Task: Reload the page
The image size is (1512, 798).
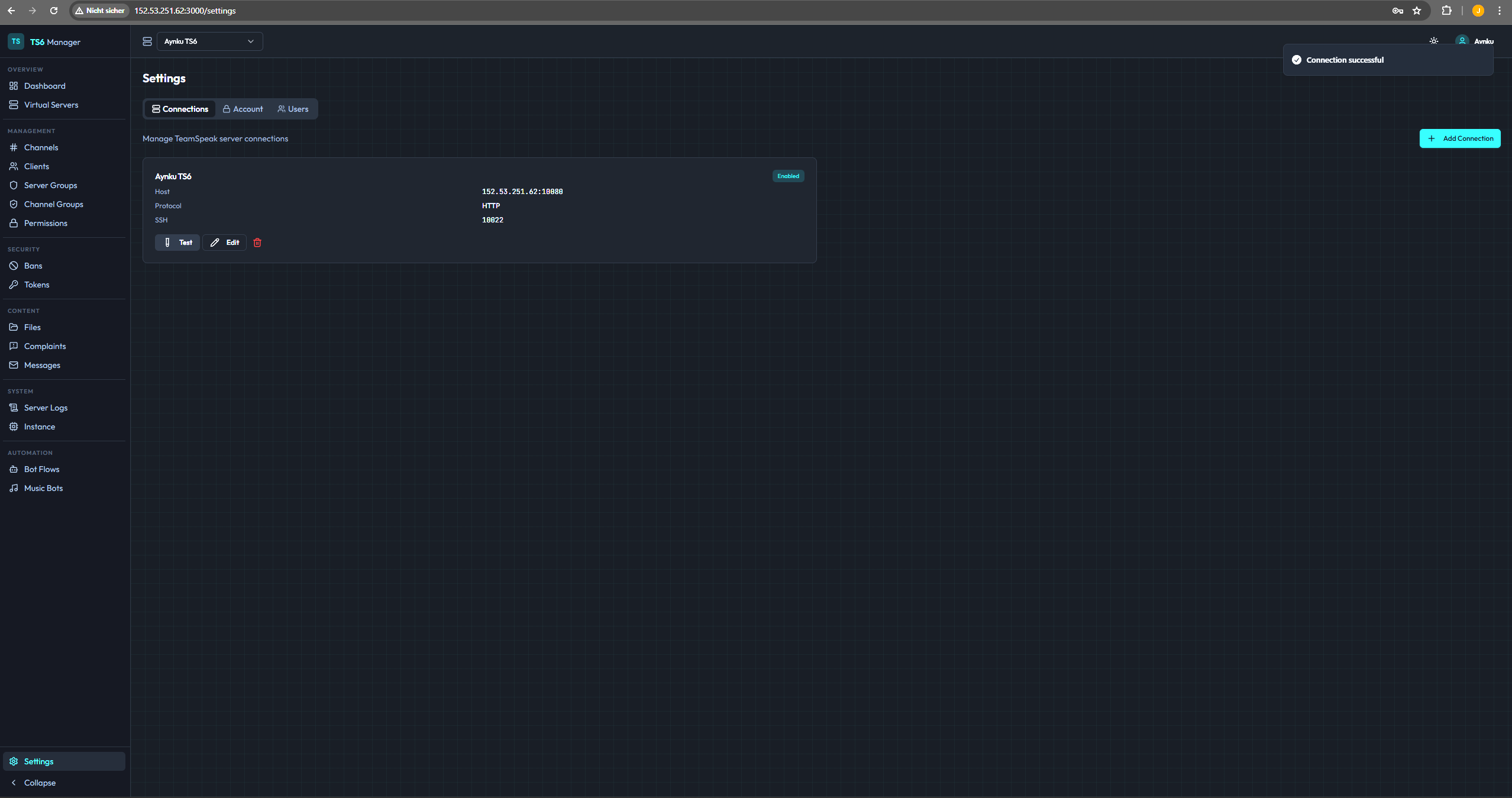Action: click(54, 11)
